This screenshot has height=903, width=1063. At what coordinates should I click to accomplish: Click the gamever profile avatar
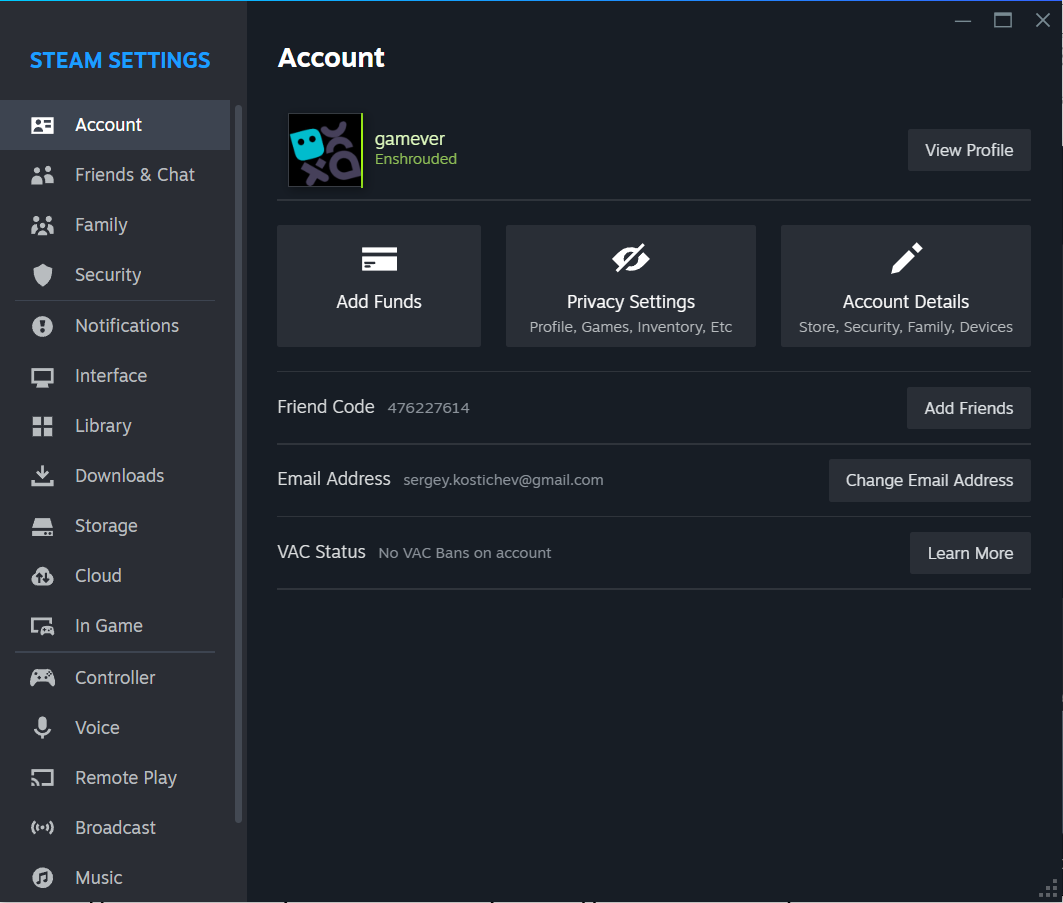pos(325,150)
